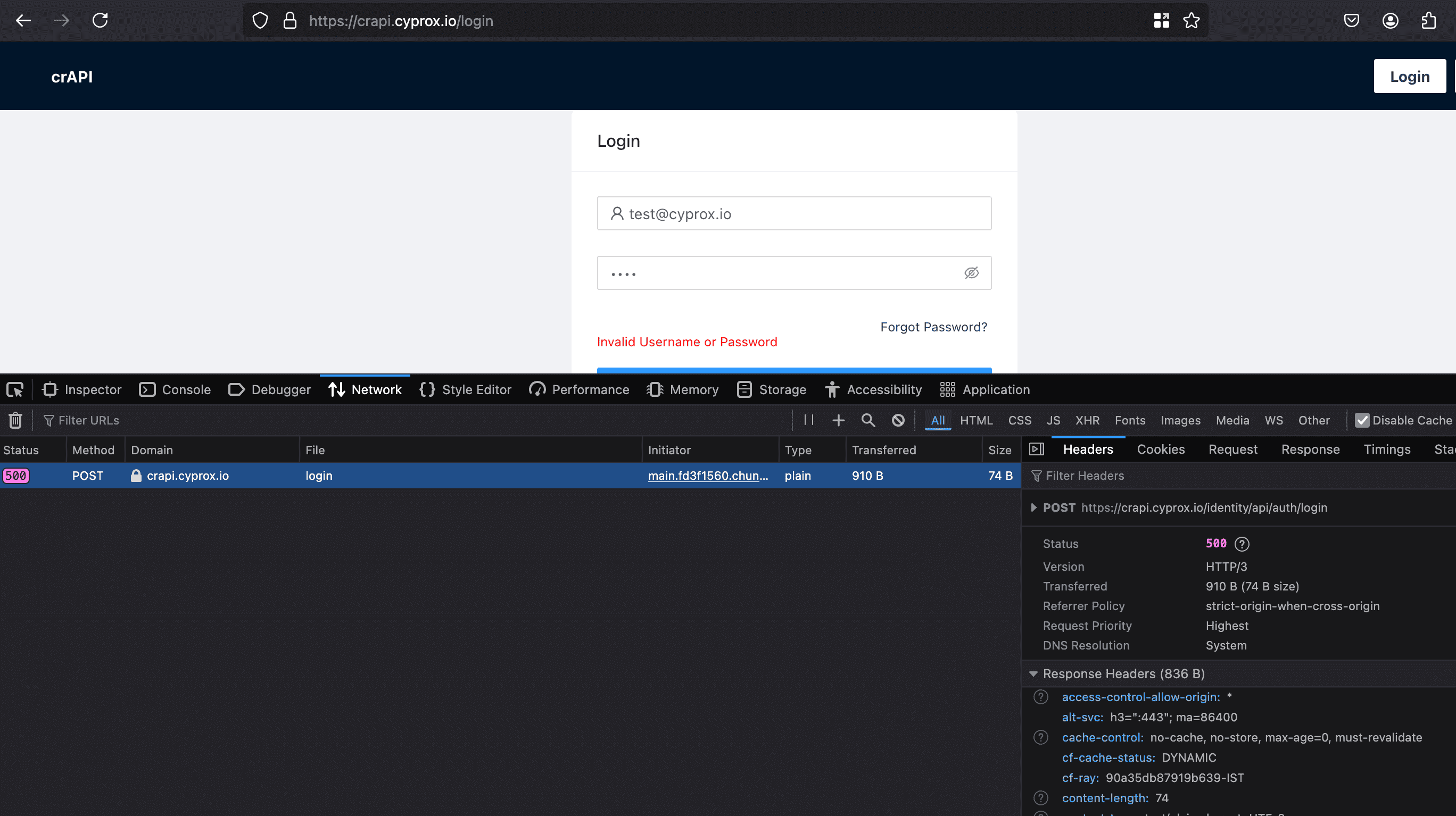Open the main.fd3f1560.chun... initiator link

708,475
